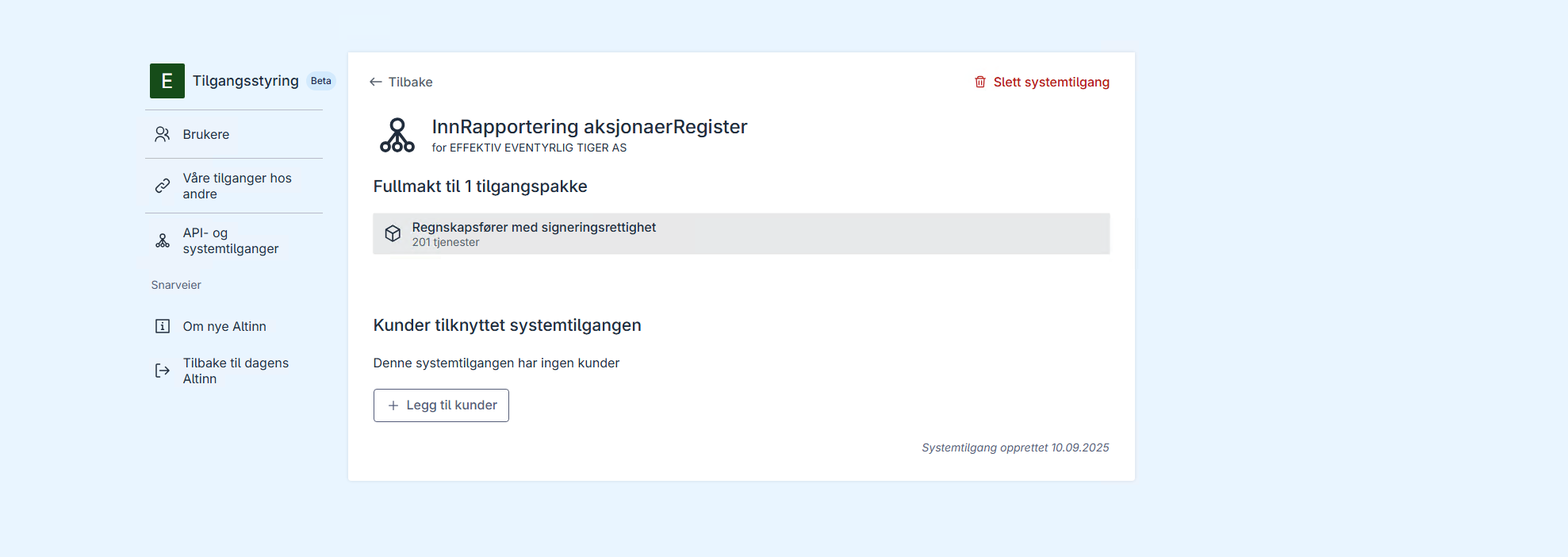
Task: Click the red trash can icon
Action: 980,82
